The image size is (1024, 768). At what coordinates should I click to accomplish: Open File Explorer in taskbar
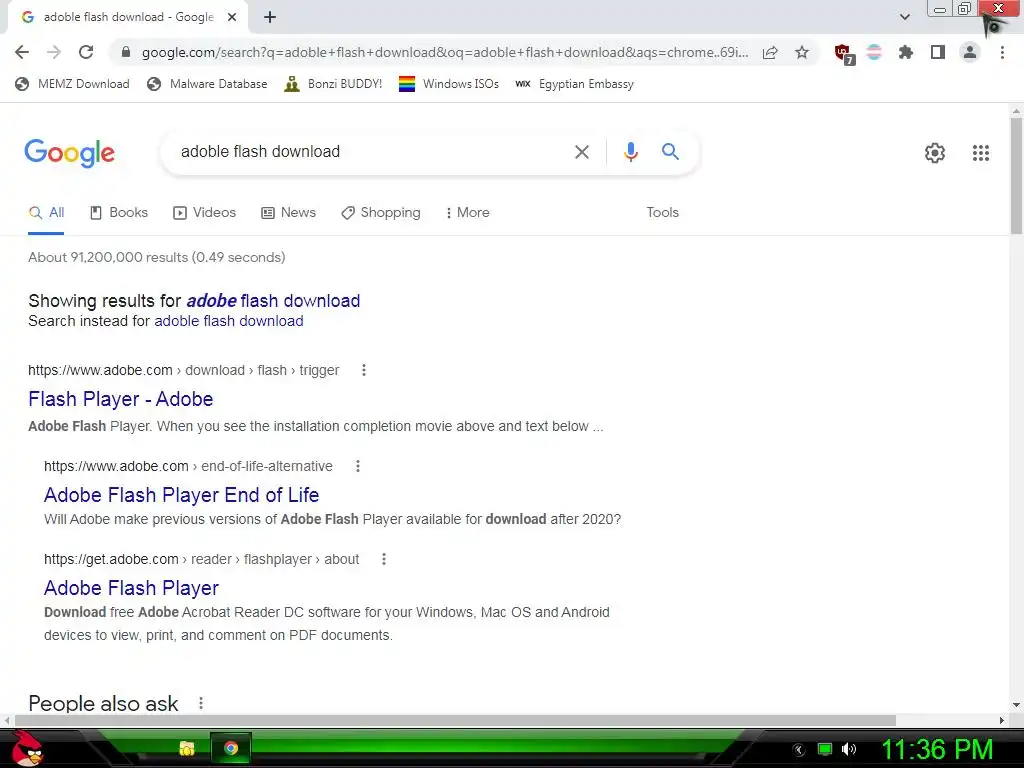click(x=187, y=748)
